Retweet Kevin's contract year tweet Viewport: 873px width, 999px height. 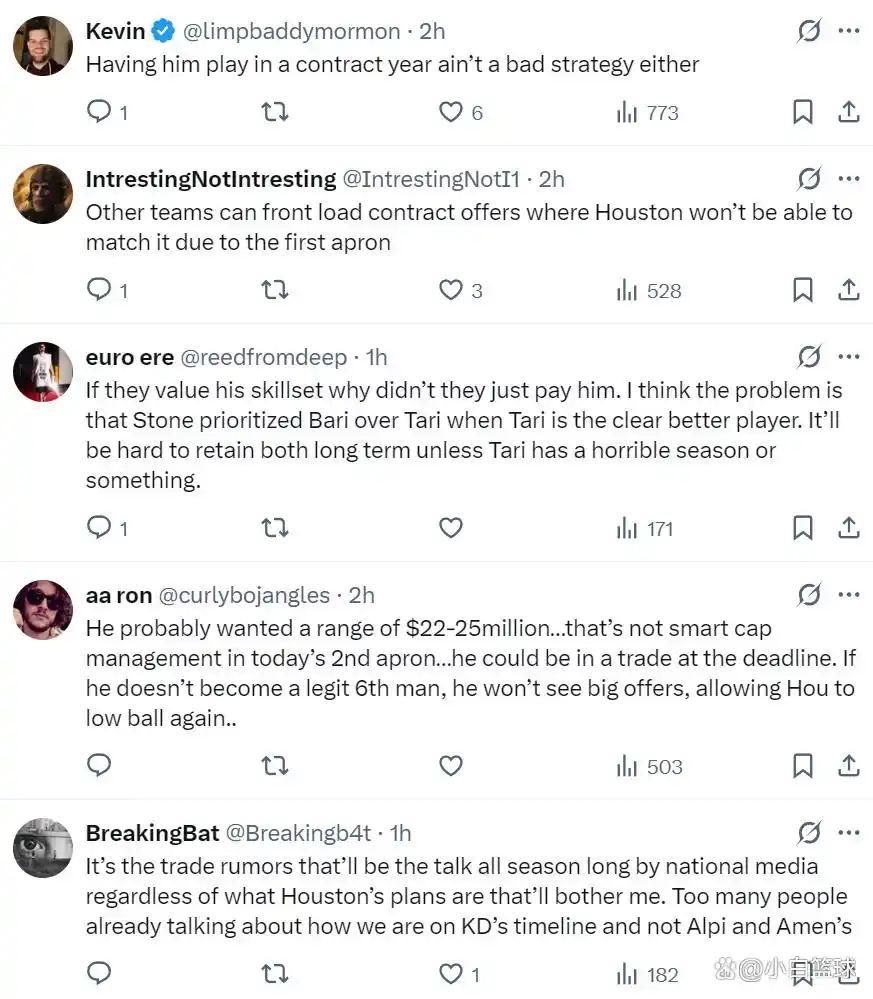point(274,112)
